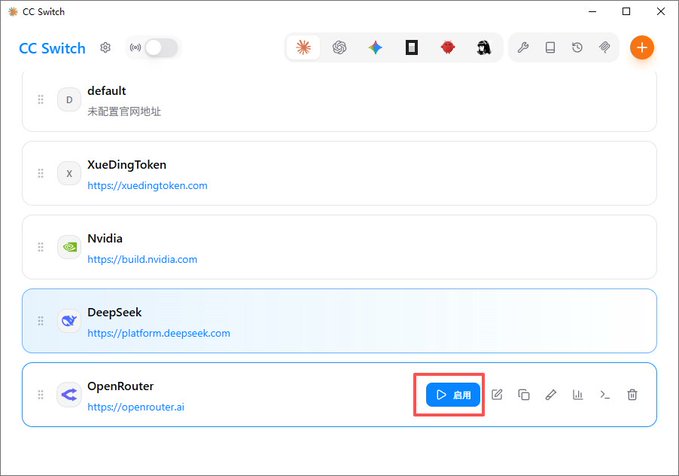Select the default provider card
This screenshot has height=476, width=679.
[x=340, y=101]
